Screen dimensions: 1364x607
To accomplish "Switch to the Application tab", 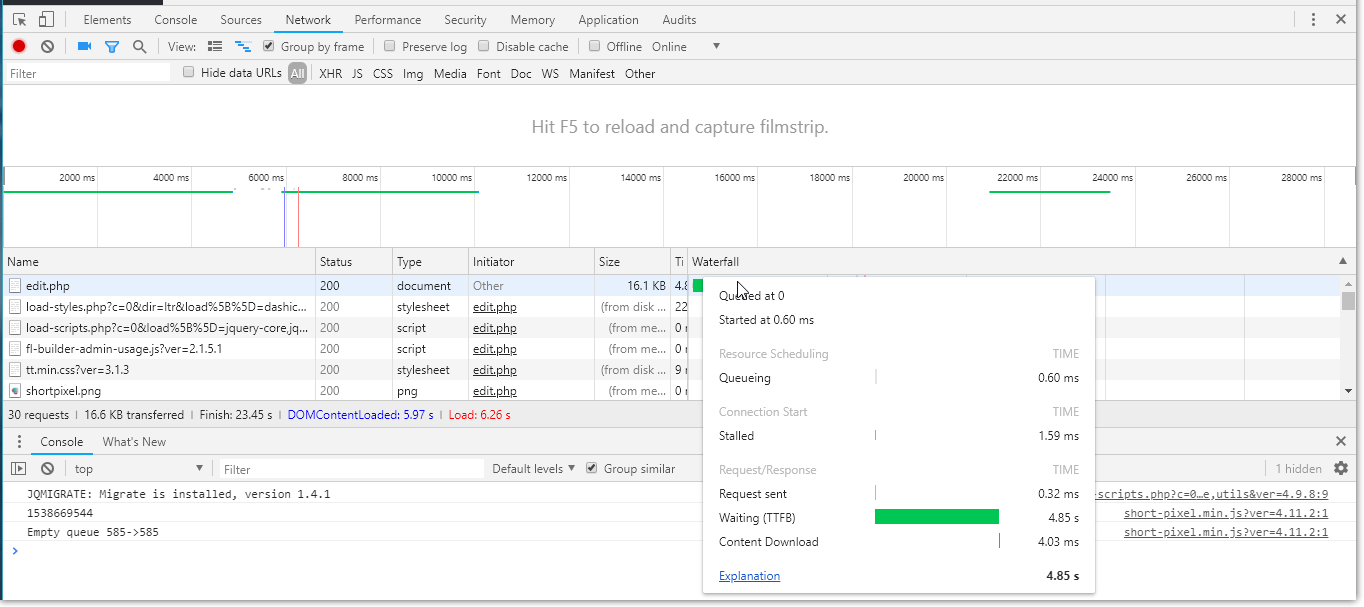I will click(x=608, y=19).
